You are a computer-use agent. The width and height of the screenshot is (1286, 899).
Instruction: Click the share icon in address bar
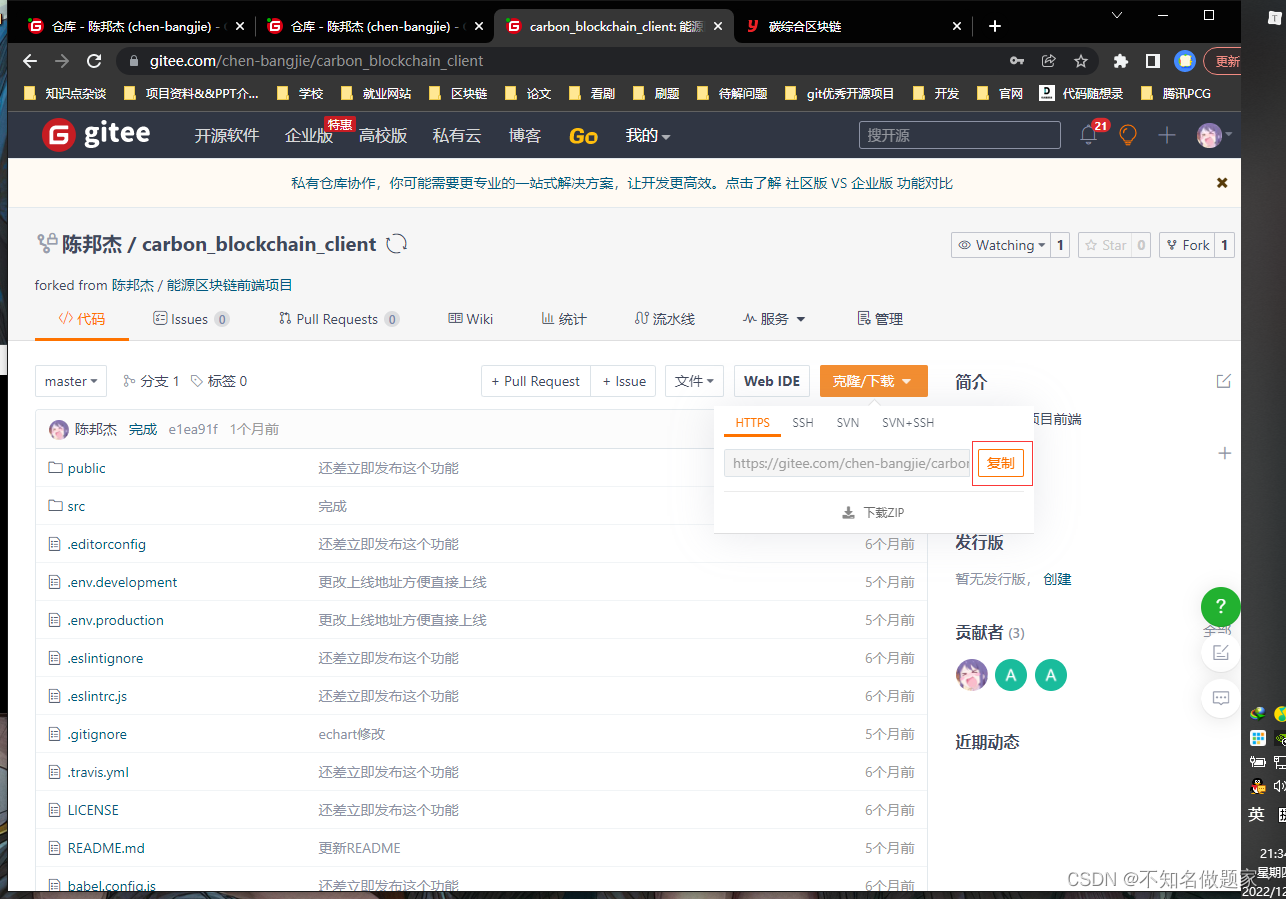point(1049,61)
